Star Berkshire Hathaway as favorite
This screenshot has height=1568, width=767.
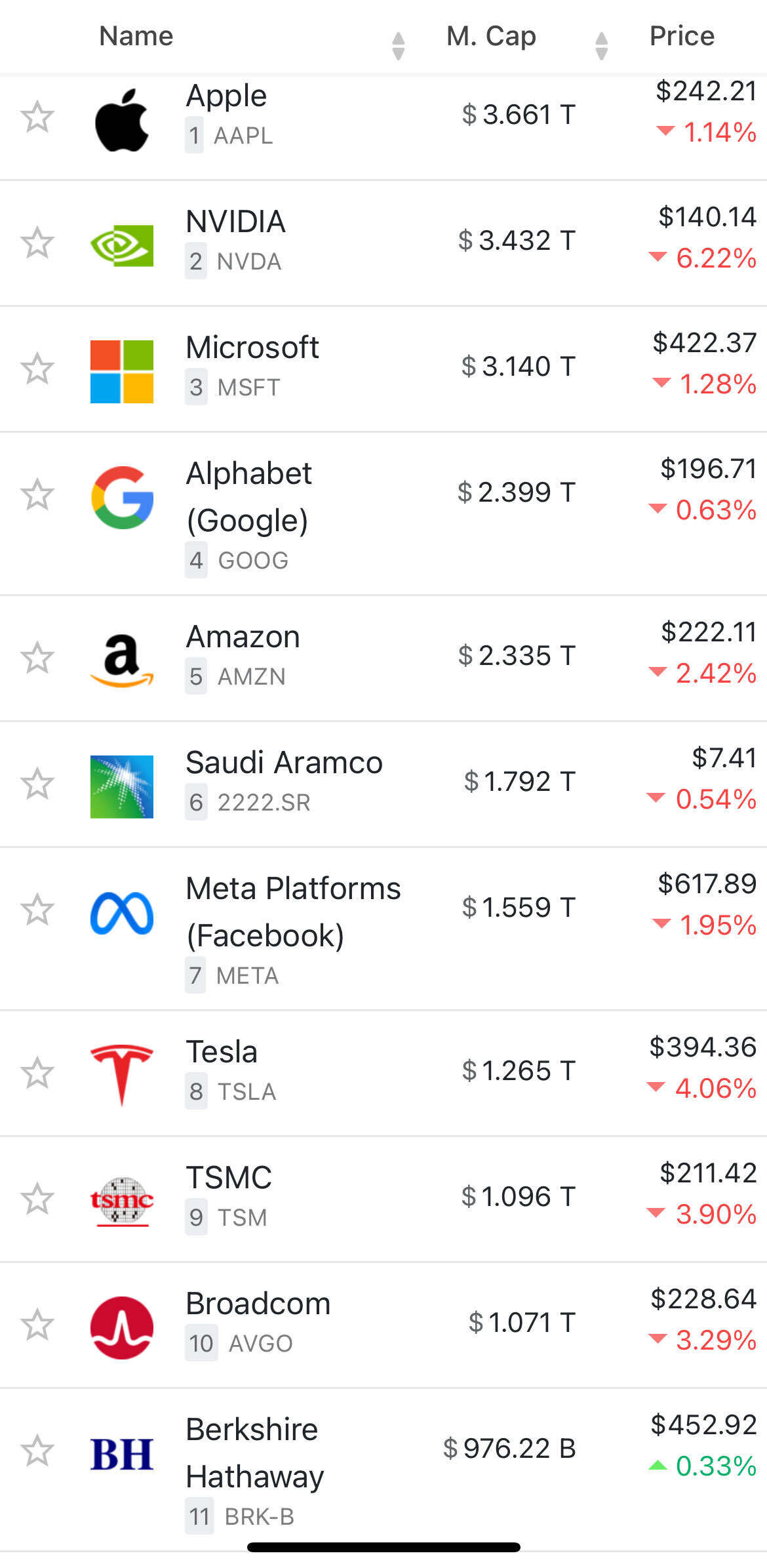(x=37, y=1451)
